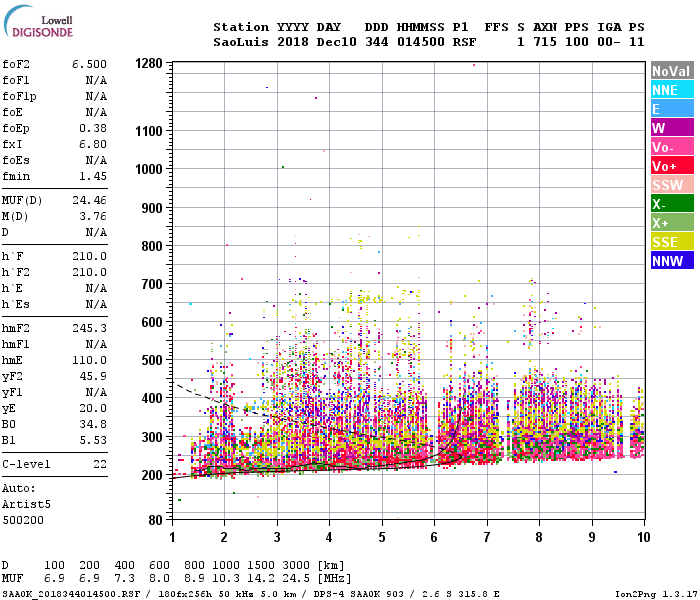
Task: Click the 1000 km height axis label
Action: (x=149, y=169)
